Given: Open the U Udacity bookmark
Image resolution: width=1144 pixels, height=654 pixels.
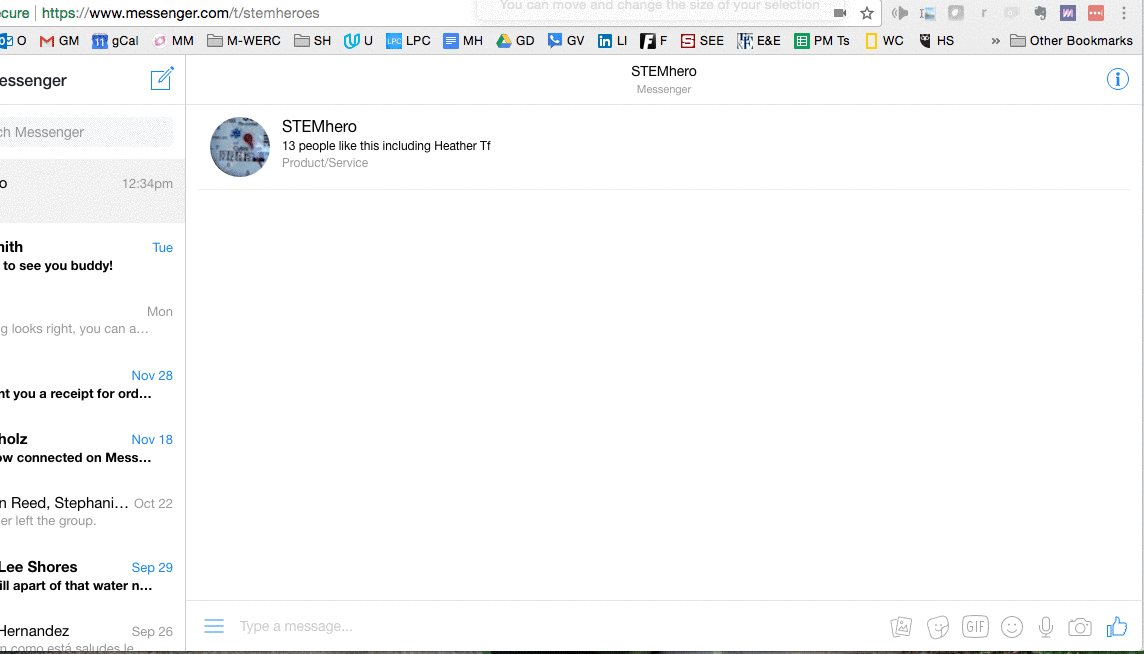Looking at the screenshot, I should click(358, 41).
